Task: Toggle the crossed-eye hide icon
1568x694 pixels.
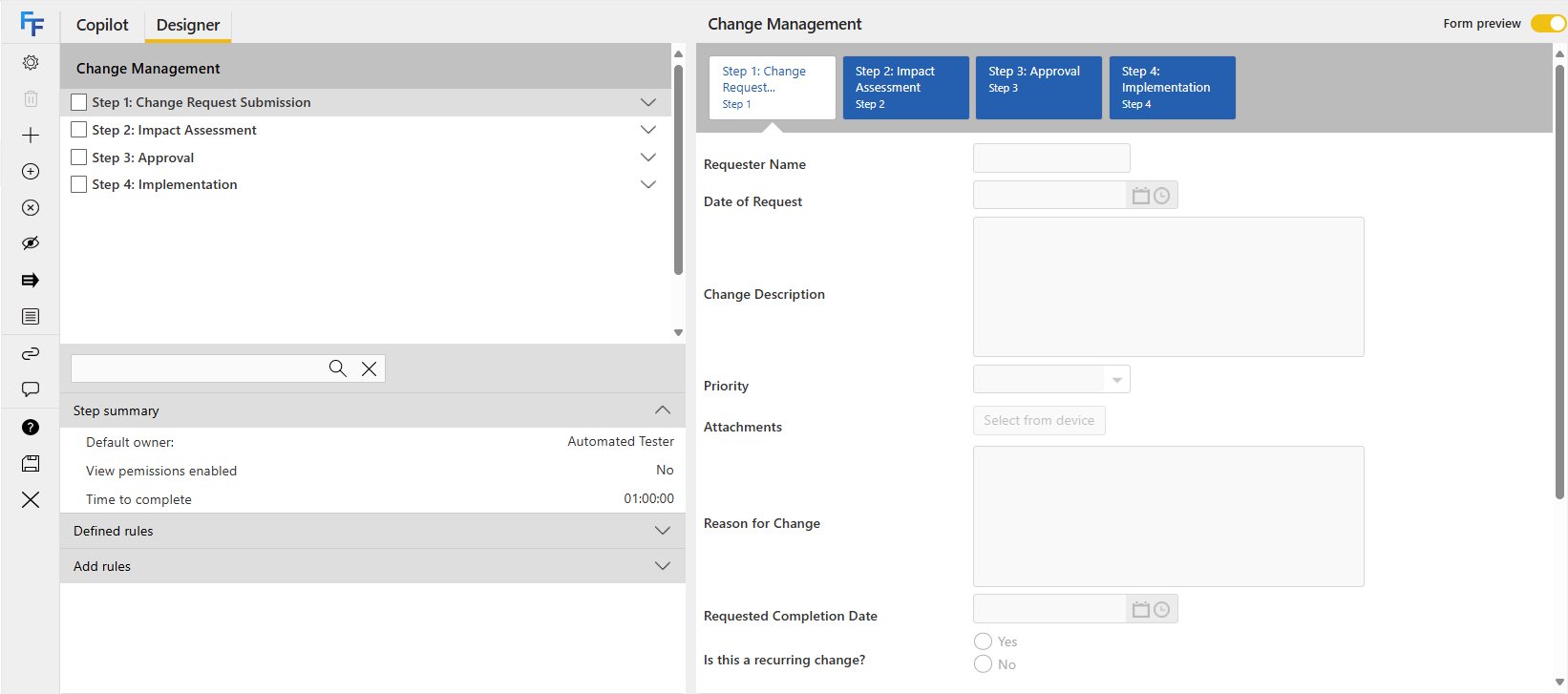Action: click(31, 243)
